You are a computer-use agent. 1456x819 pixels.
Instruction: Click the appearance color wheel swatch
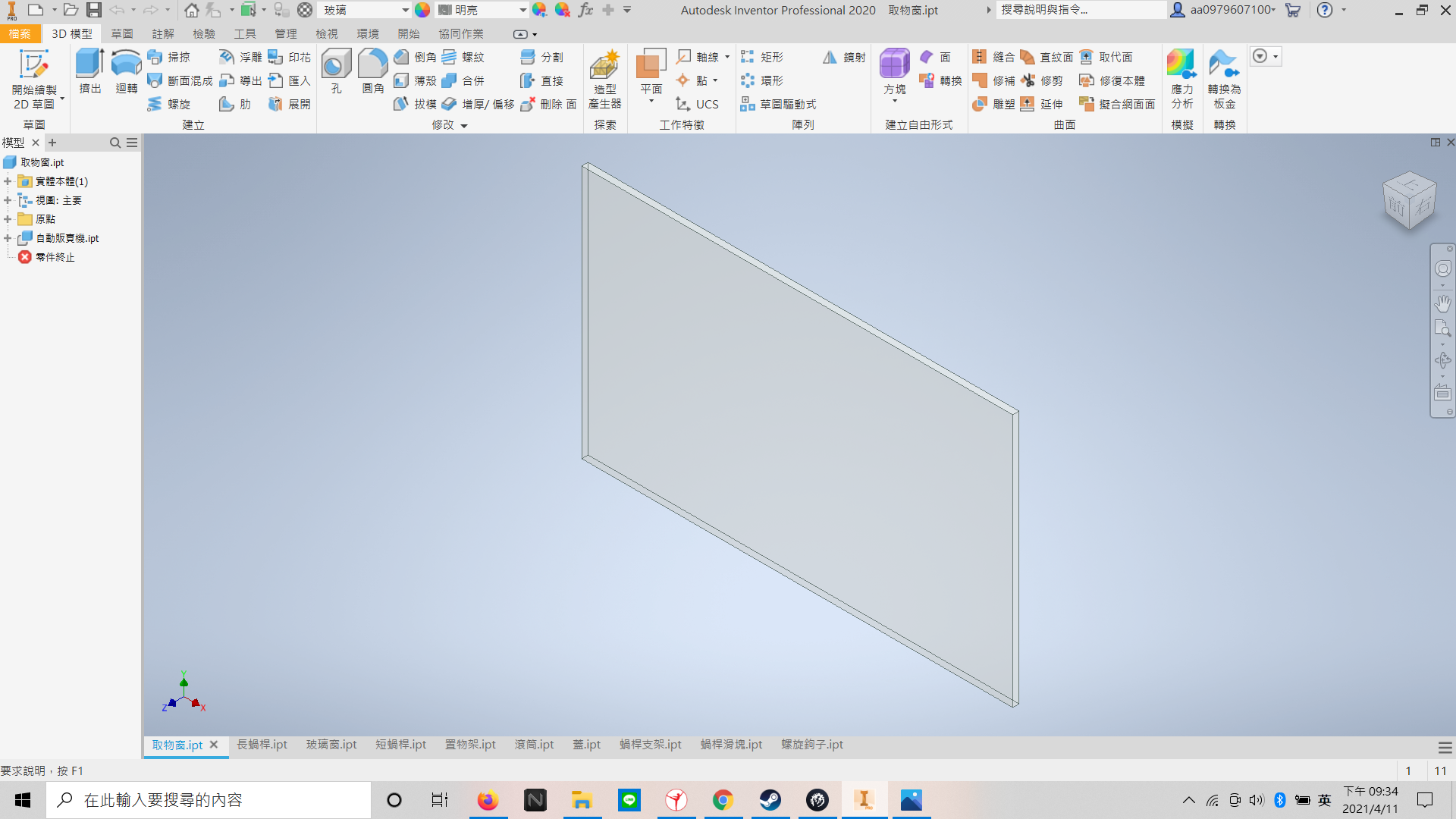point(422,11)
